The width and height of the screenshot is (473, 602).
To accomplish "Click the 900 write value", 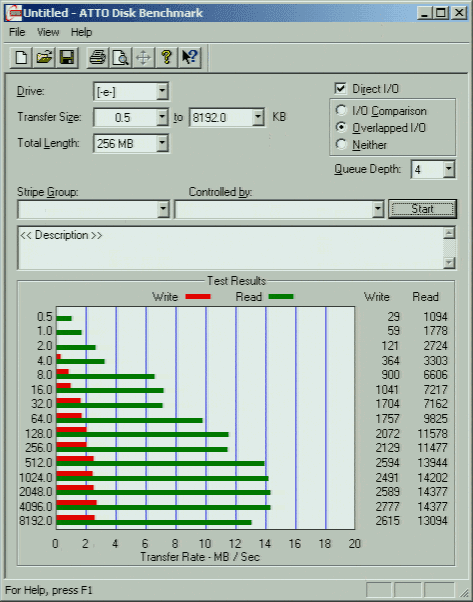I will [x=390, y=375].
